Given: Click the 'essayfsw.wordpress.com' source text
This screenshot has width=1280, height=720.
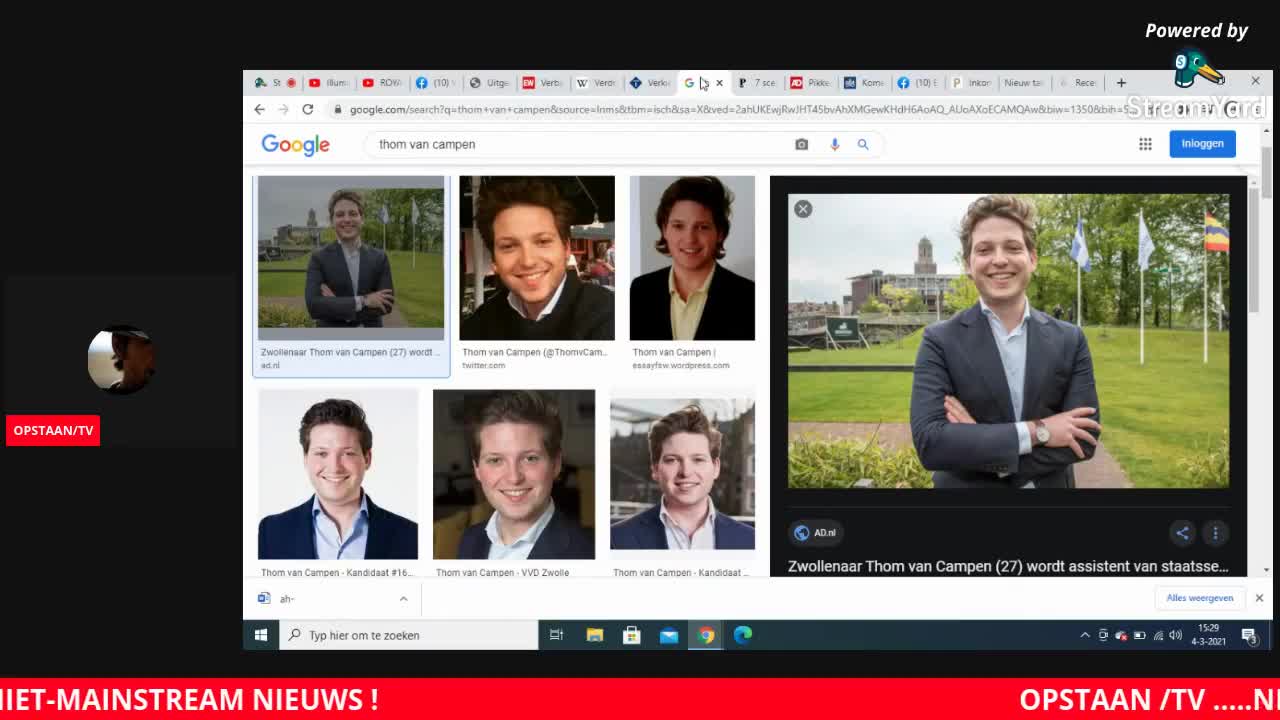Looking at the screenshot, I should click(681, 366).
